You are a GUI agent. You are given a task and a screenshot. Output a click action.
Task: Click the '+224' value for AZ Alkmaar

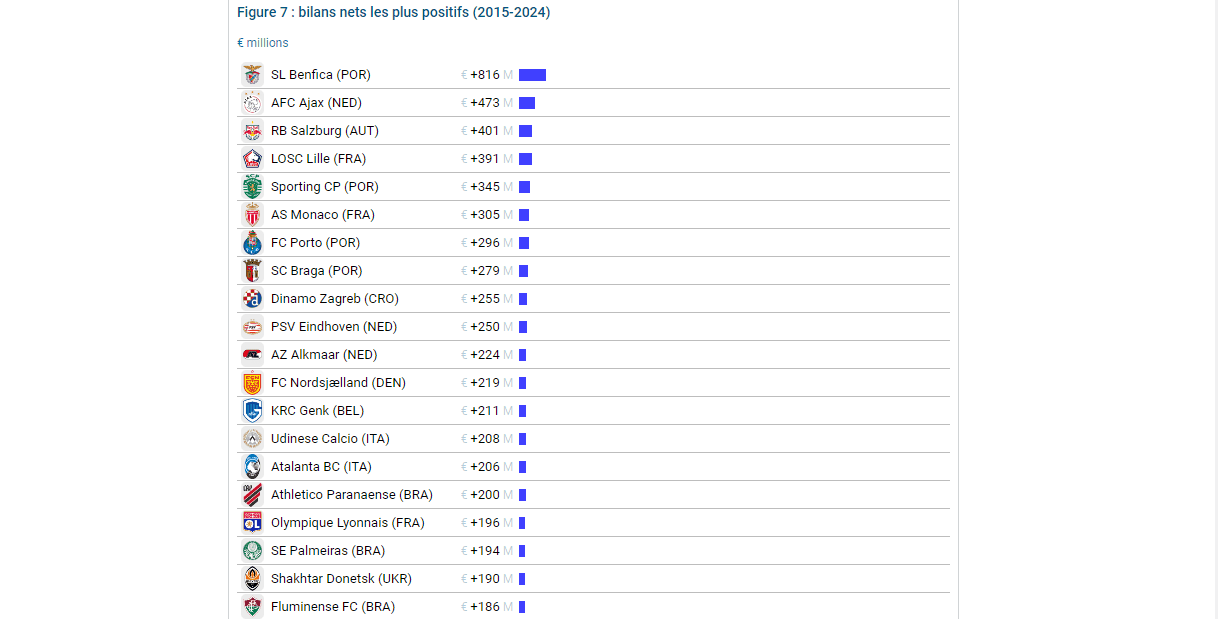point(485,355)
